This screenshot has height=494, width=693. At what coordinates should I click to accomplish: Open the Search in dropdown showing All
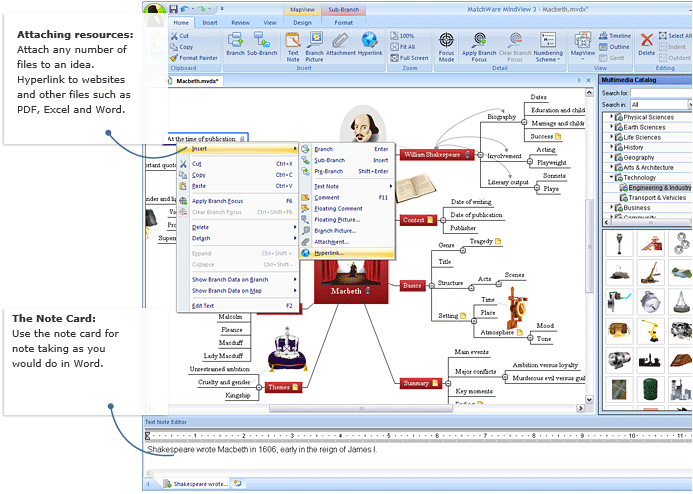(660, 105)
